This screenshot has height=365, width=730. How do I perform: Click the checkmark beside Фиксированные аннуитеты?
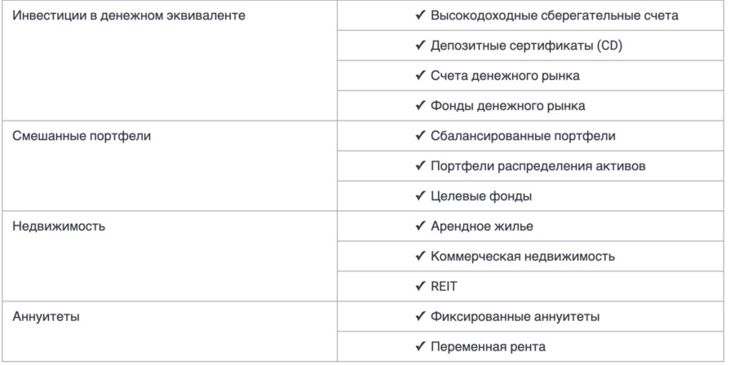click(x=420, y=317)
